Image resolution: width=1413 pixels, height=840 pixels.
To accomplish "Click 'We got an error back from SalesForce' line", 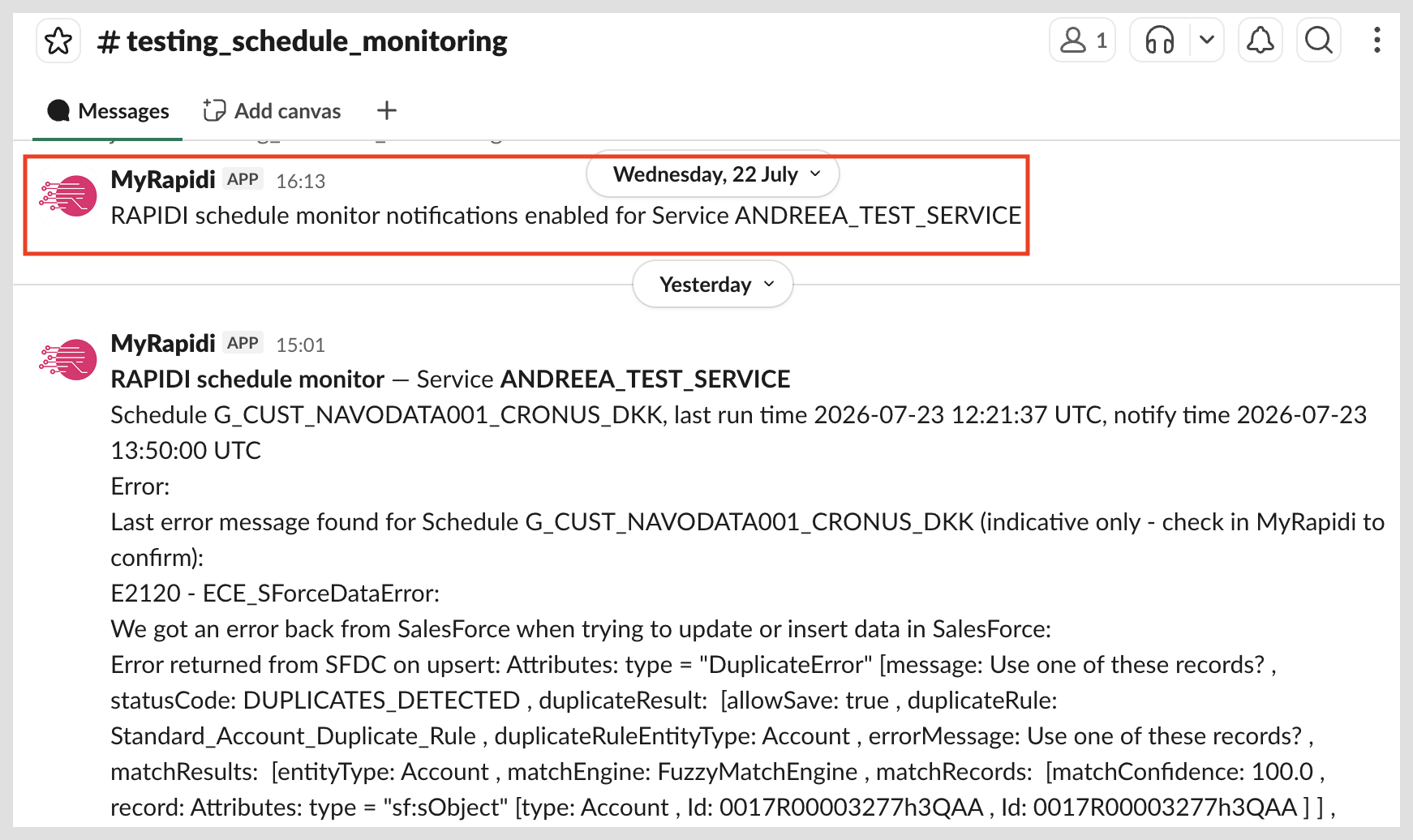I will point(581,629).
